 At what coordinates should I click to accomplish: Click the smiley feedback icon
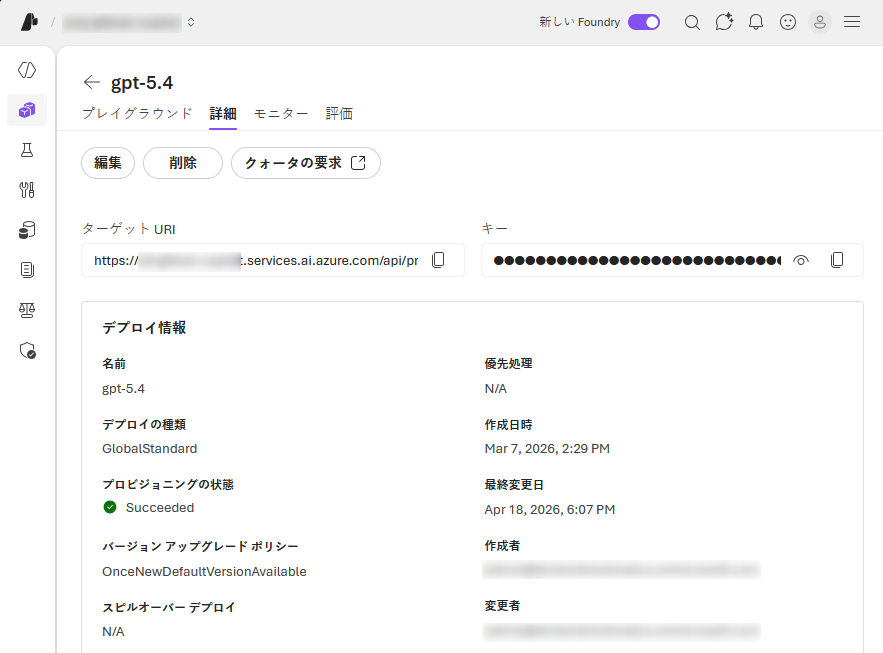coord(788,22)
